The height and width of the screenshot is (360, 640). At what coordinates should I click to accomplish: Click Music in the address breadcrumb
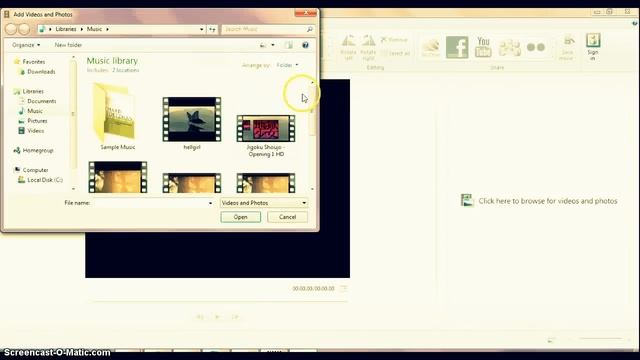tap(94, 29)
